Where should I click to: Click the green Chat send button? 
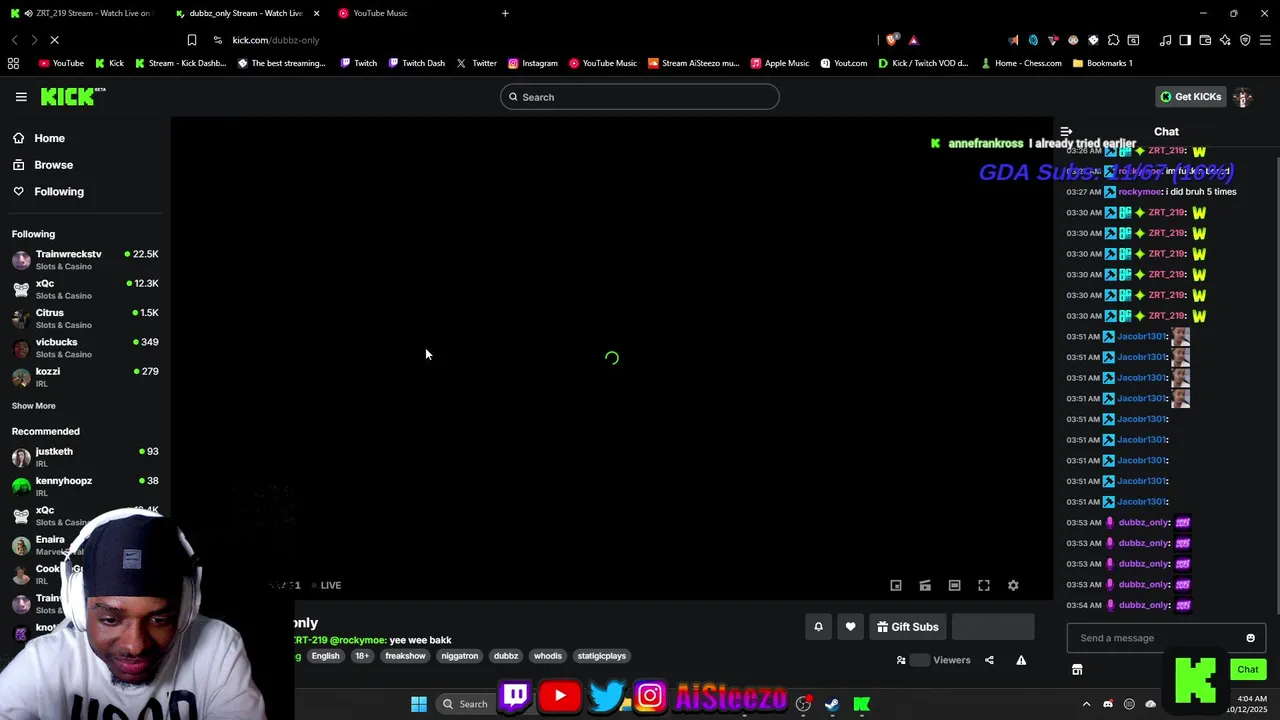click(x=1248, y=670)
